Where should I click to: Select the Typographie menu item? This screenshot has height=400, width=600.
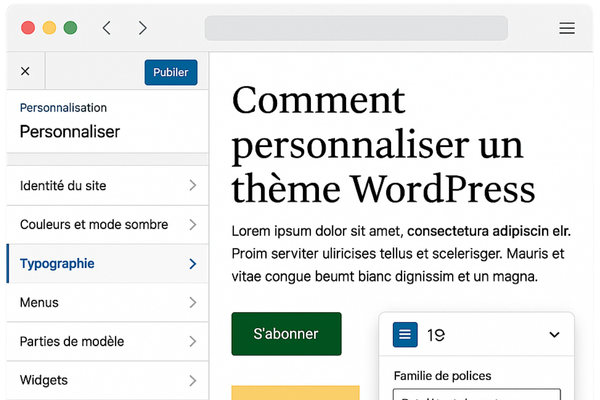[108, 264]
